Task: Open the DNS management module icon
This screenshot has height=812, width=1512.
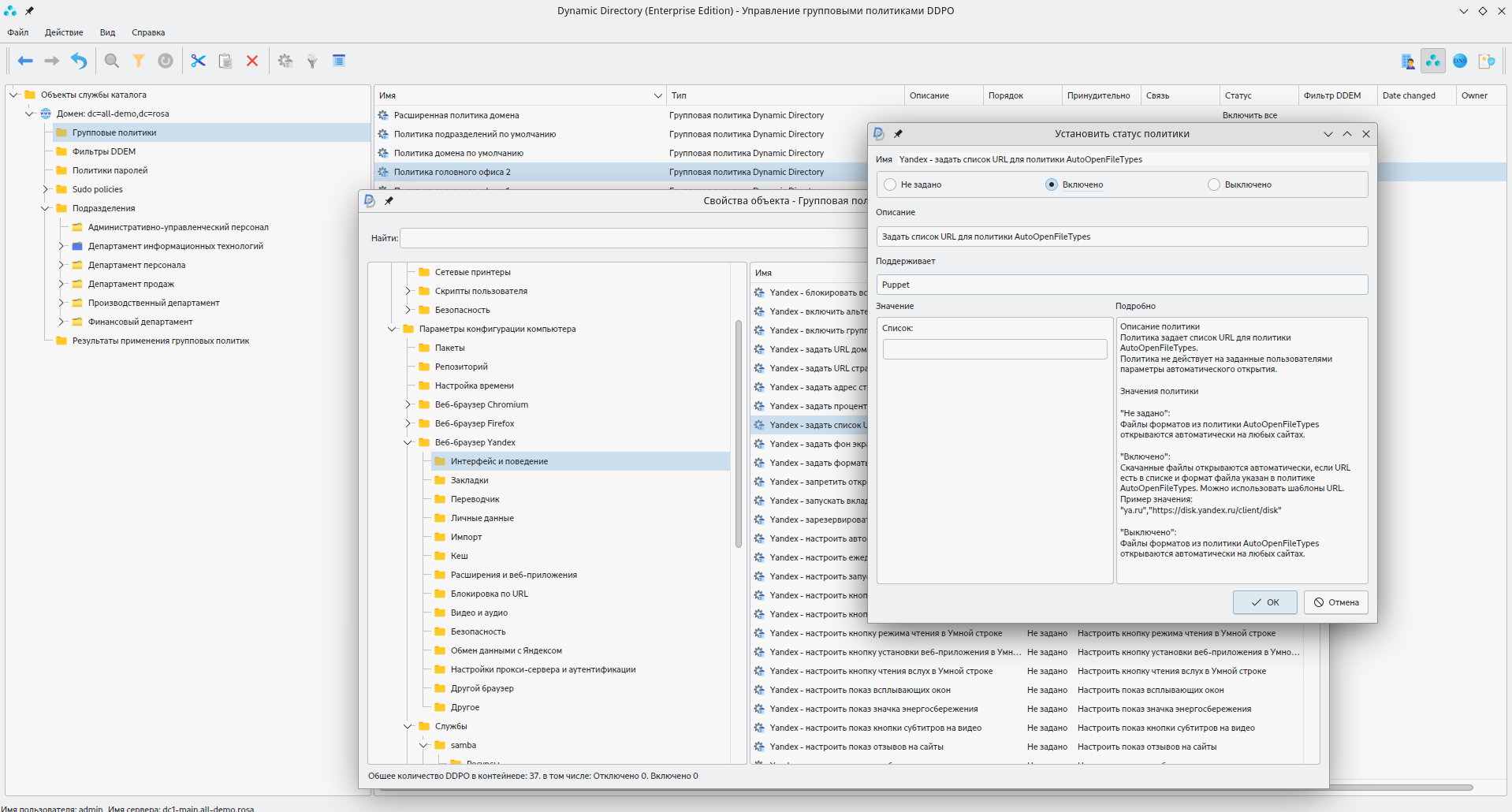Action: coord(1459,61)
